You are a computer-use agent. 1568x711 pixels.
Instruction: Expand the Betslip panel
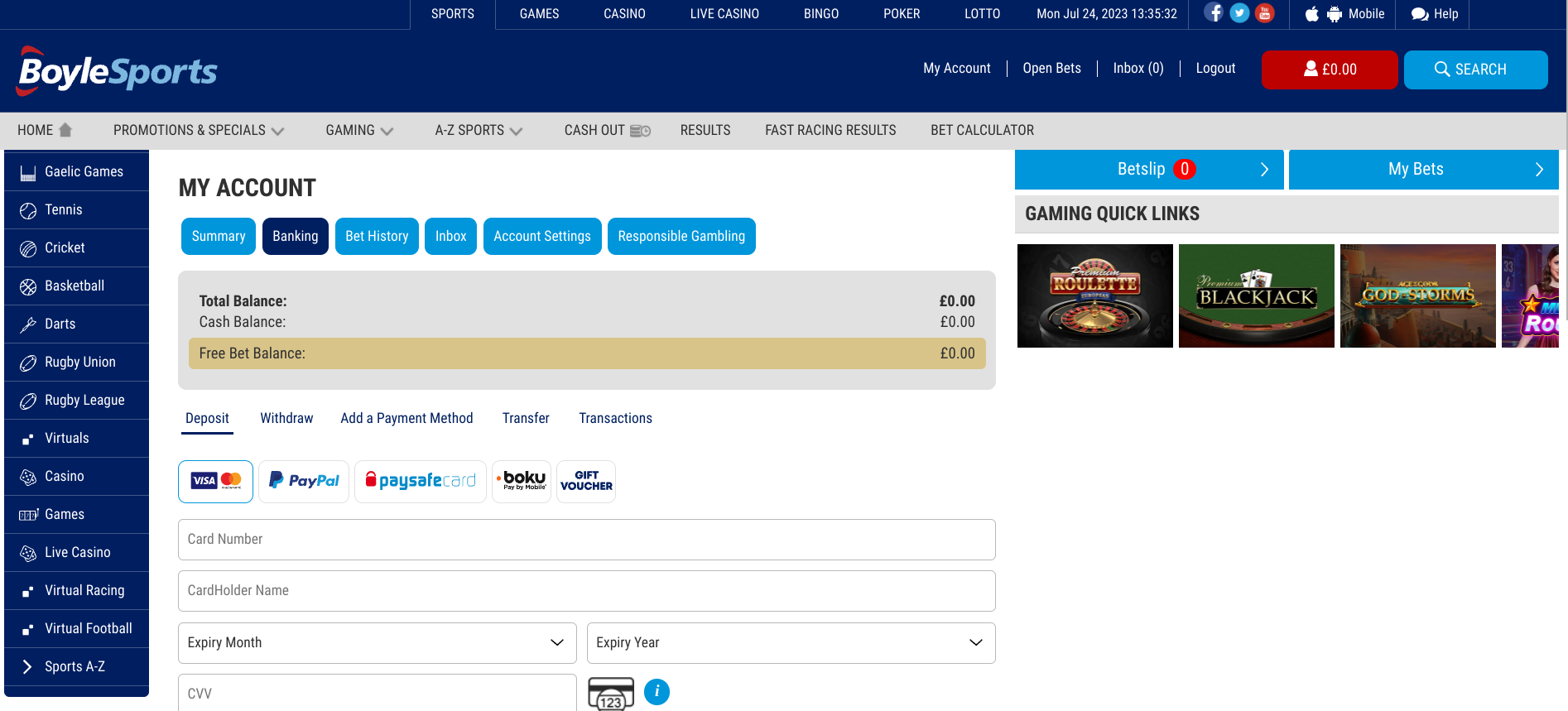click(x=1149, y=170)
